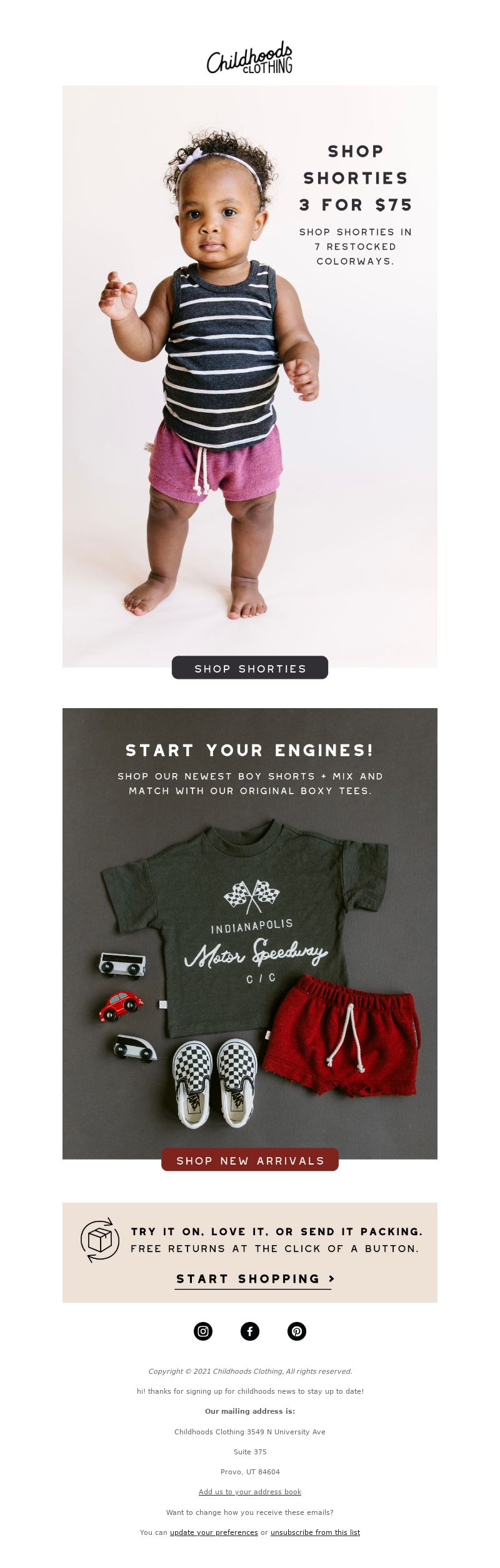The width and height of the screenshot is (500, 1568).
Task: Open the Instagram social icon
Action: point(203,1331)
